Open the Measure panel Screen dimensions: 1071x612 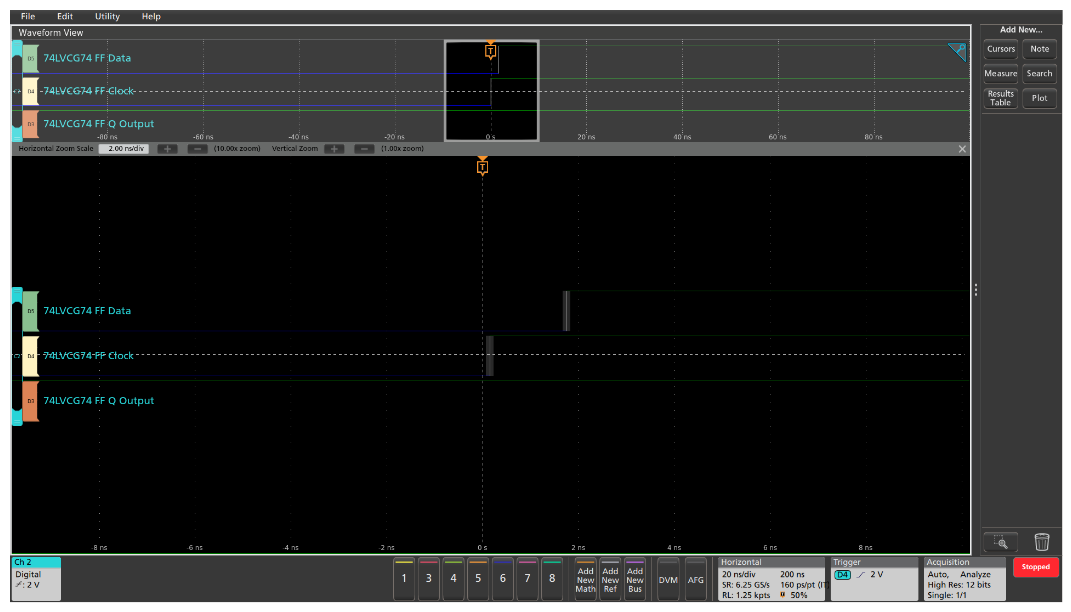pyautogui.click(x=1000, y=73)
